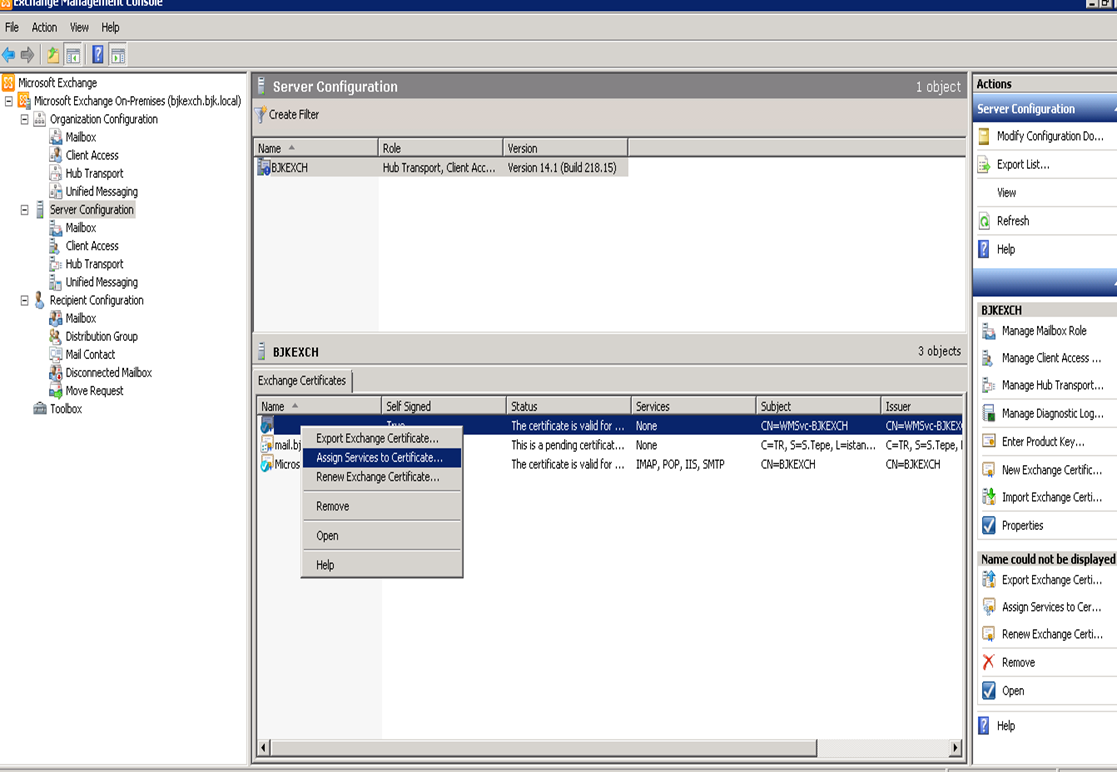Screen dimensions: 1117x772
Task: Click the "IMAP, POP, IIS, SMTP" services cell
Action: tap(680, 464)
